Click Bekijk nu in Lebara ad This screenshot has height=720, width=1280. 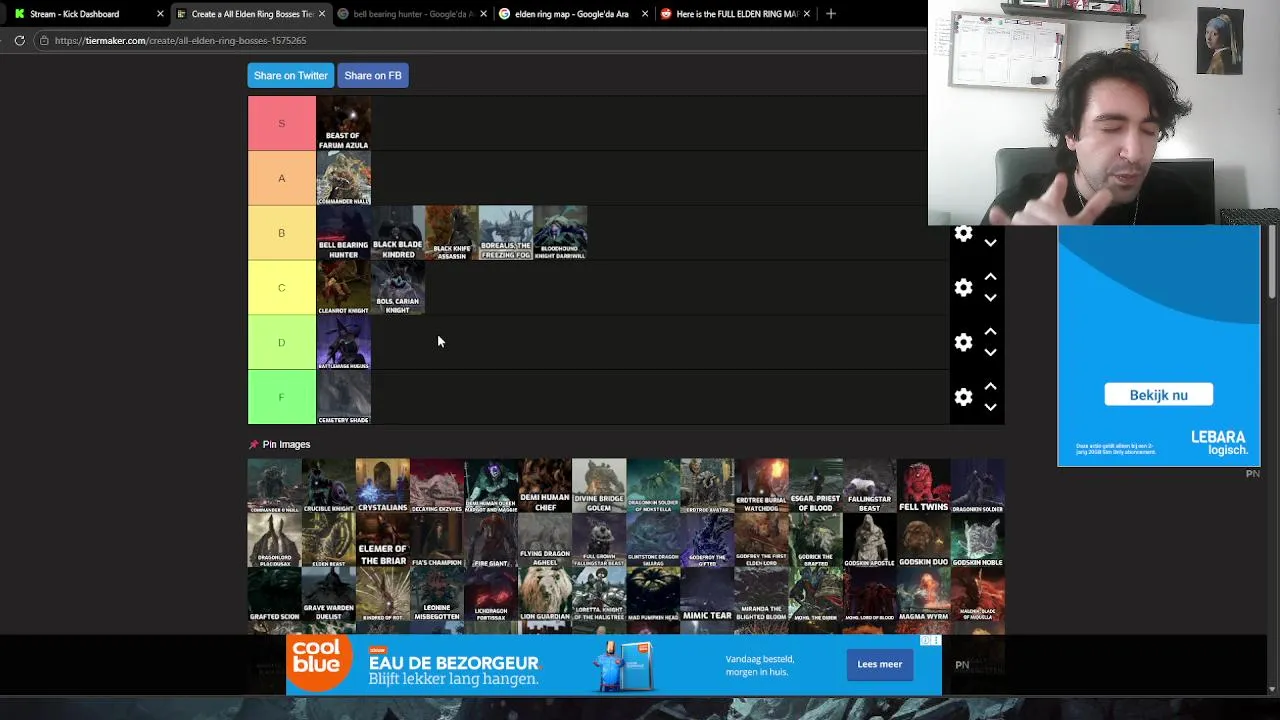point(1158,395)
